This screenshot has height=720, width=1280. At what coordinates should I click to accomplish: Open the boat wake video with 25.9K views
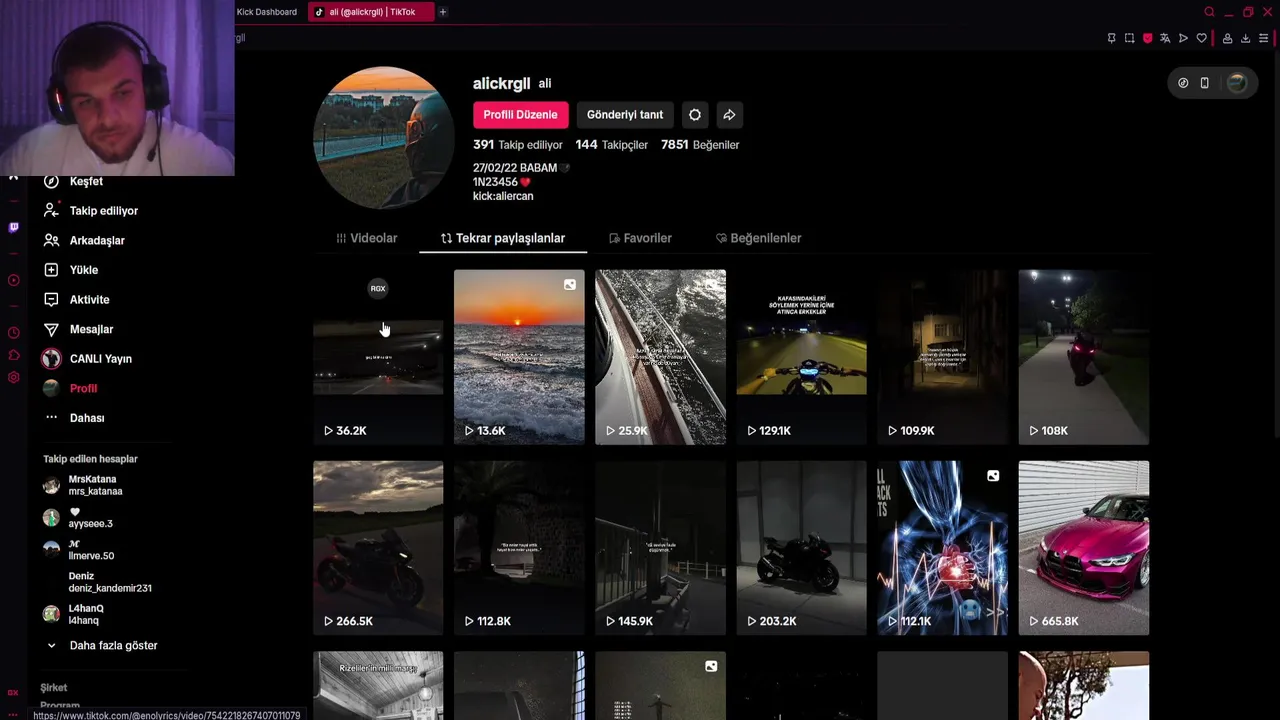pos(660,357)
